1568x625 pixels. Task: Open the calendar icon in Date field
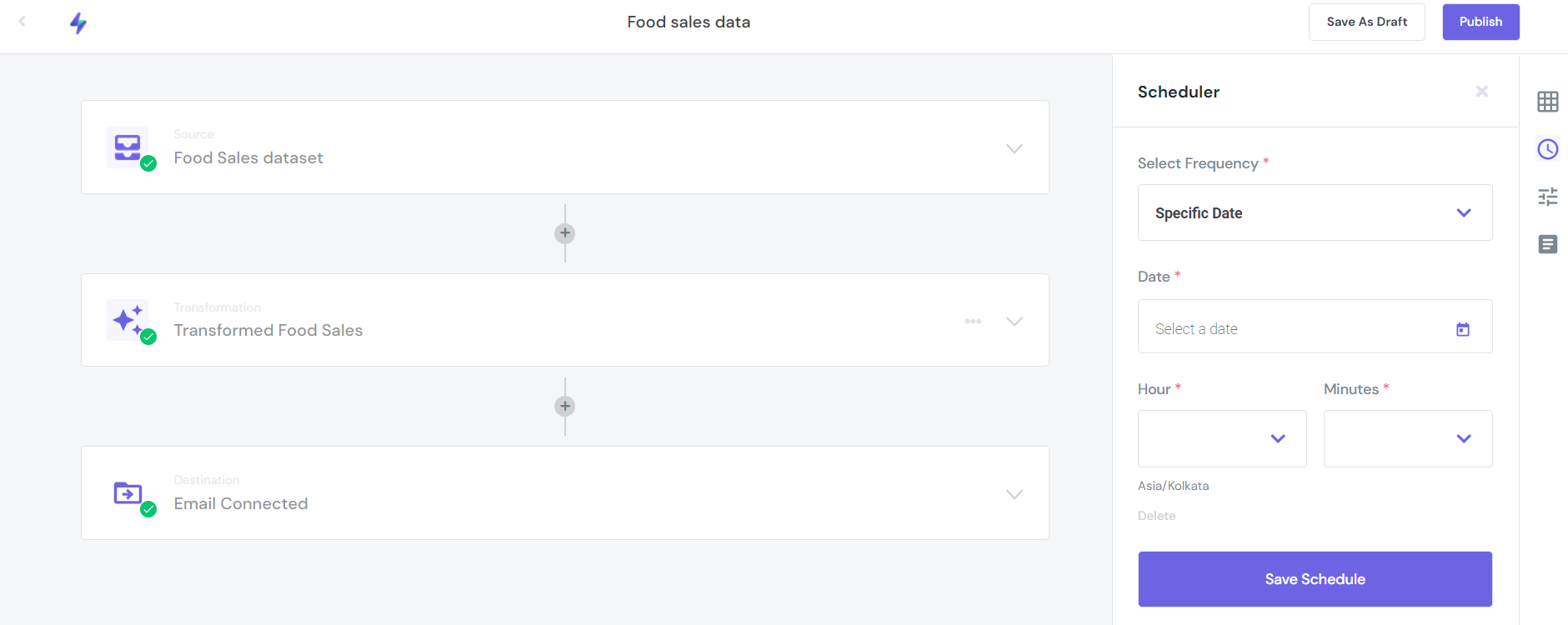tap(1463, 329)
